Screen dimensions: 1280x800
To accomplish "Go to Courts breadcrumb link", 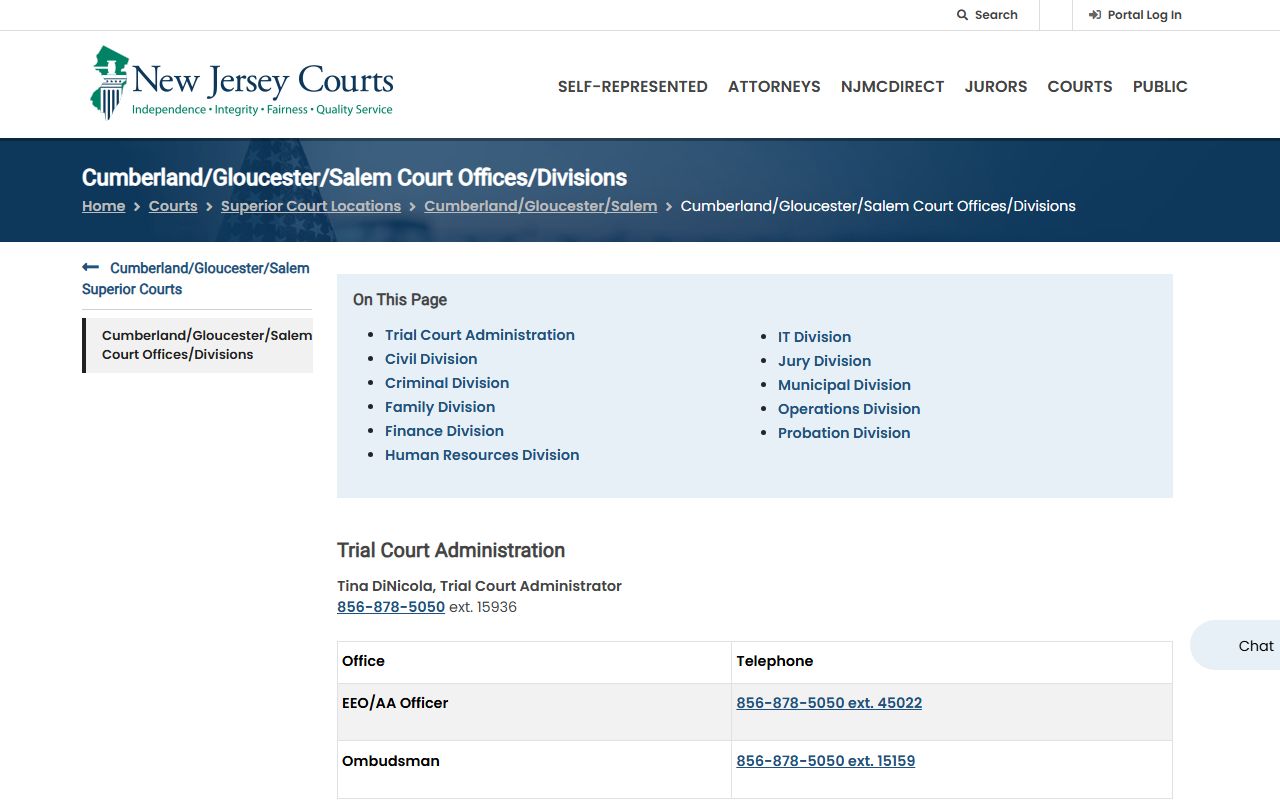I will [x=173, y=206].
